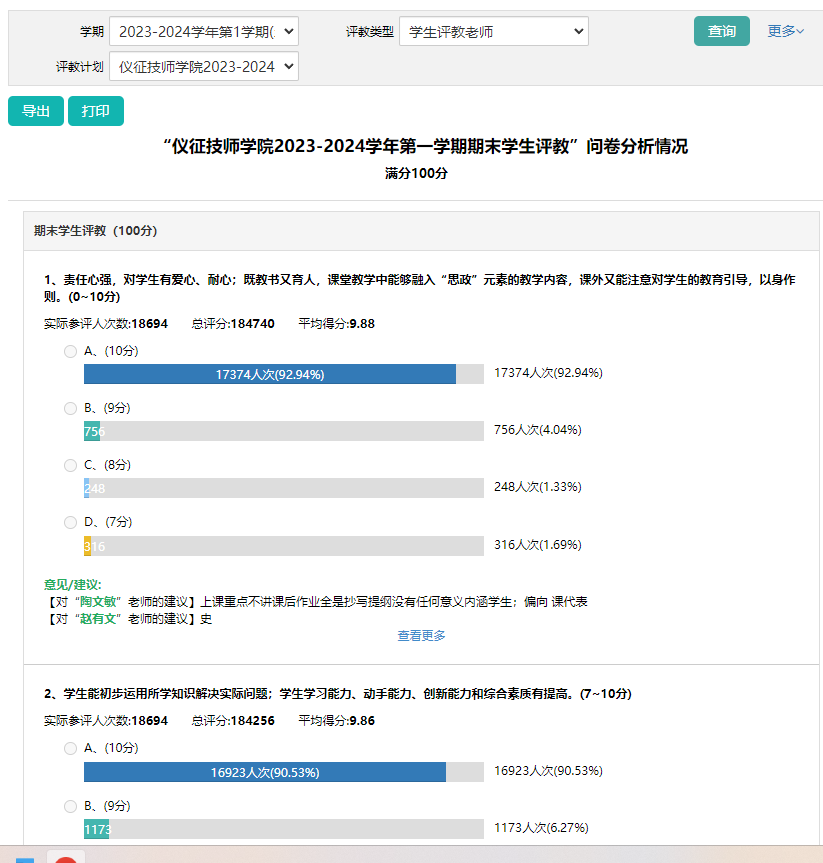This screenshot has height=863, width=823.
Task: Select option A (10分) radio for question 2
Action: [70, 748]
